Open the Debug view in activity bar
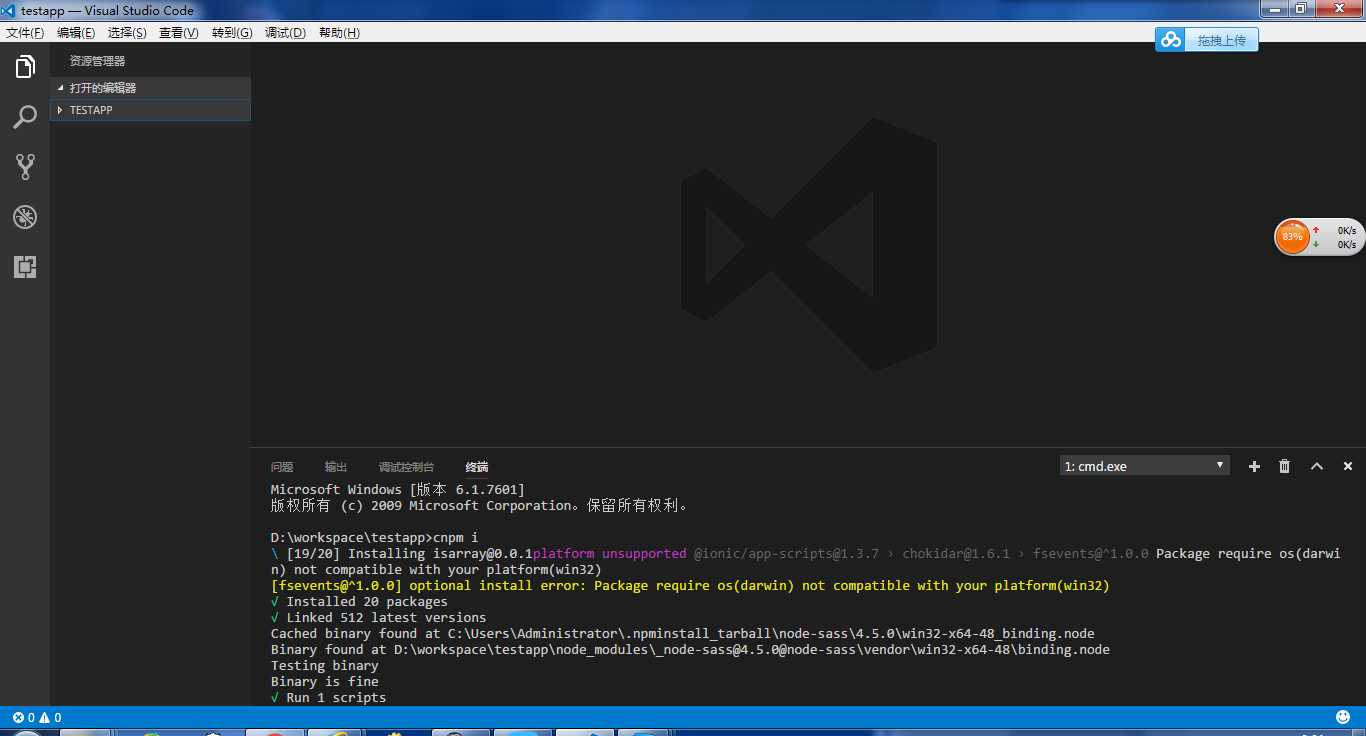Image resolution: width=1366 pixels, height=736 pixels. [25, 217]
